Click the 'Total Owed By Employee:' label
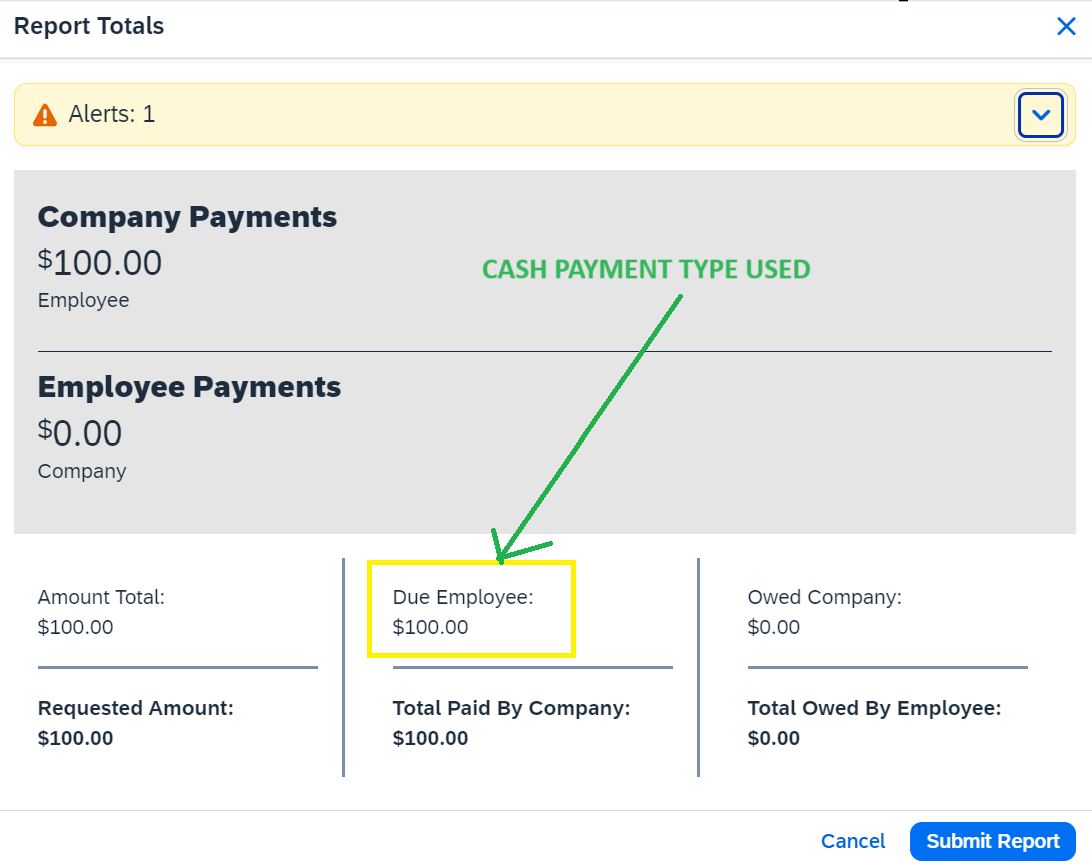 point(875,708)
